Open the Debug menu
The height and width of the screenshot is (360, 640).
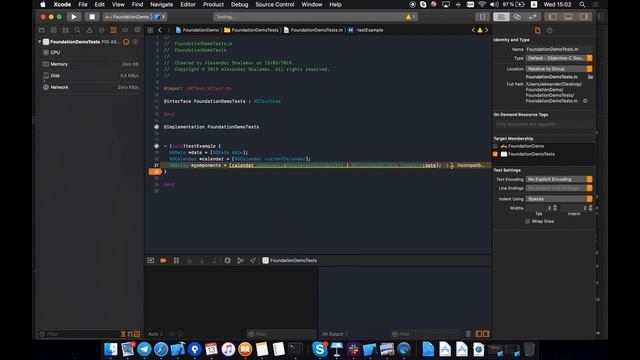(x=240, y=4)
